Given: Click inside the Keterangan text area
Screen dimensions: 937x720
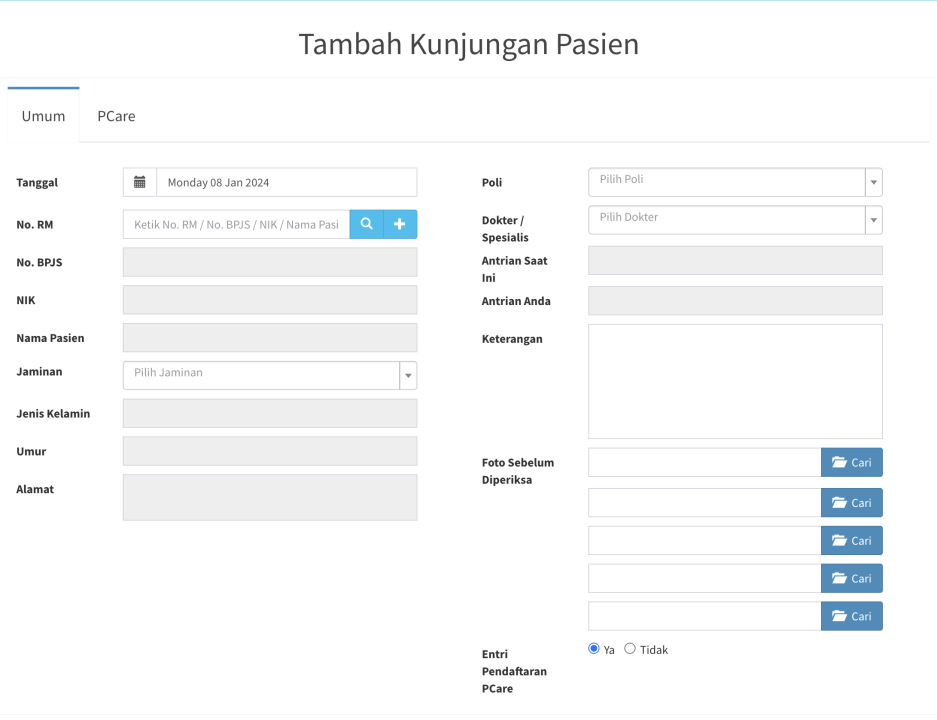Looking at the screenshot, I should pos(735,381).
